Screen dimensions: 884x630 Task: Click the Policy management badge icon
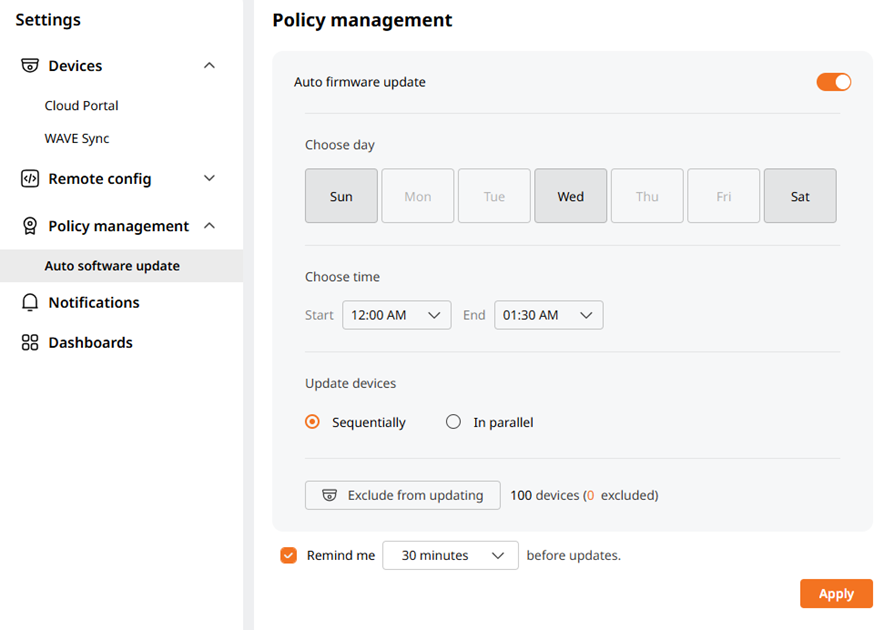click(x=30, y=226)
